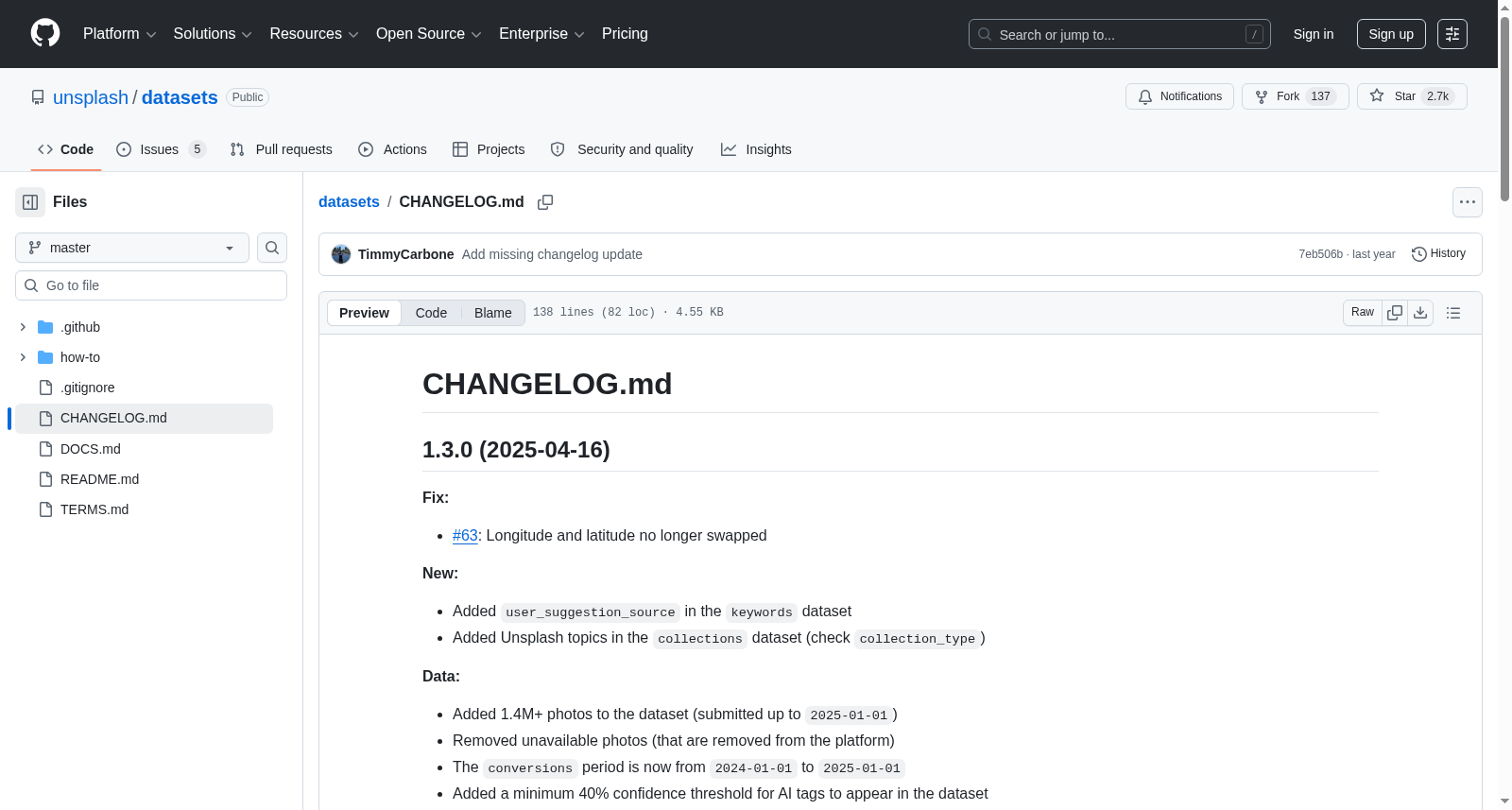The image size is (1512, 810).
Task: Open the datasets repository title link
Action: click(180, 97)
